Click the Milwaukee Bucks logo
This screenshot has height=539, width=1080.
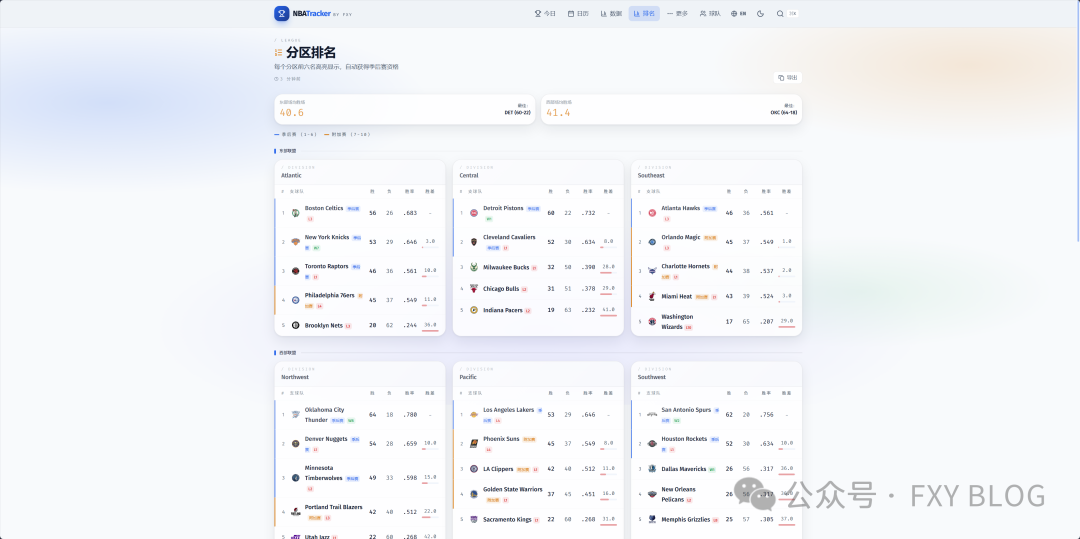tap(474, 267)
